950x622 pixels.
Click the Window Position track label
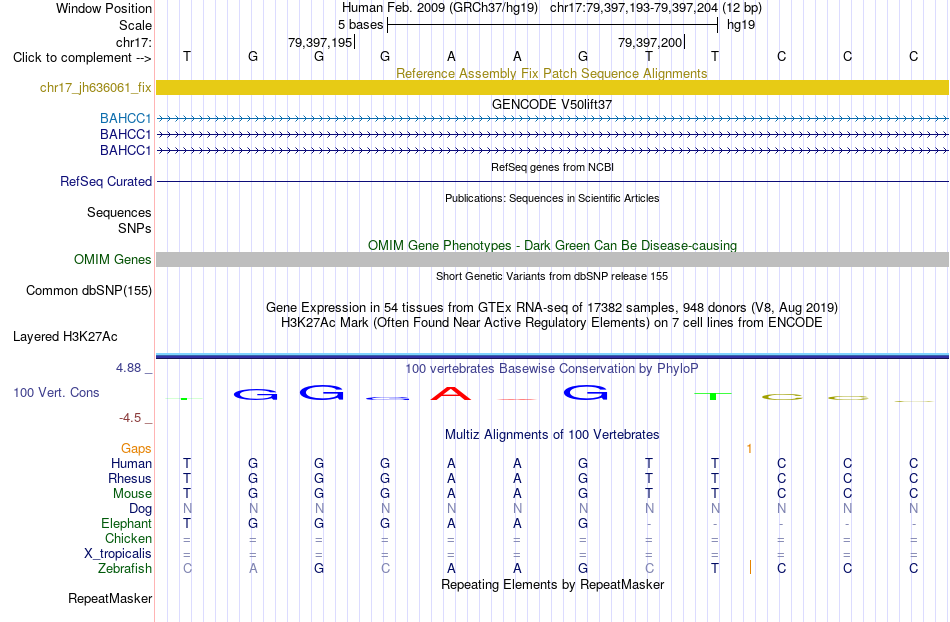104,8
